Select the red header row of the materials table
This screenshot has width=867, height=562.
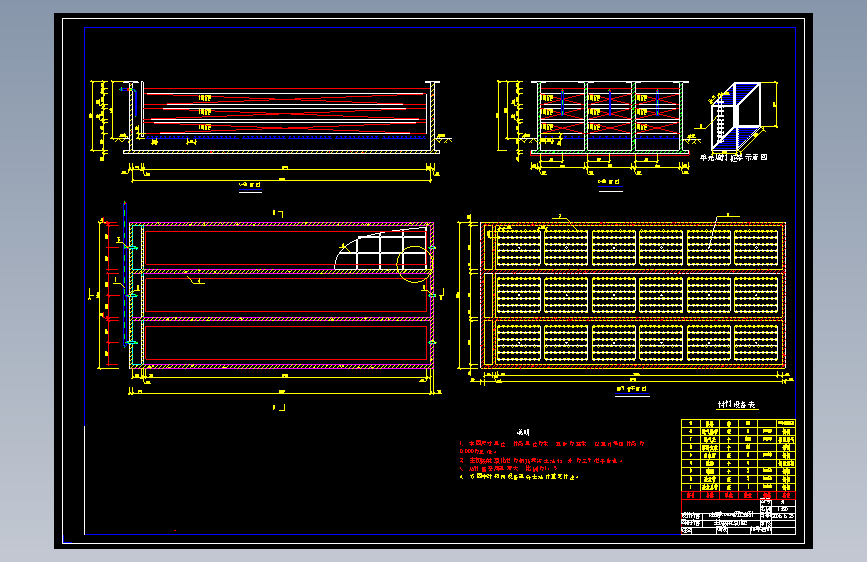[x=738, y=495]
